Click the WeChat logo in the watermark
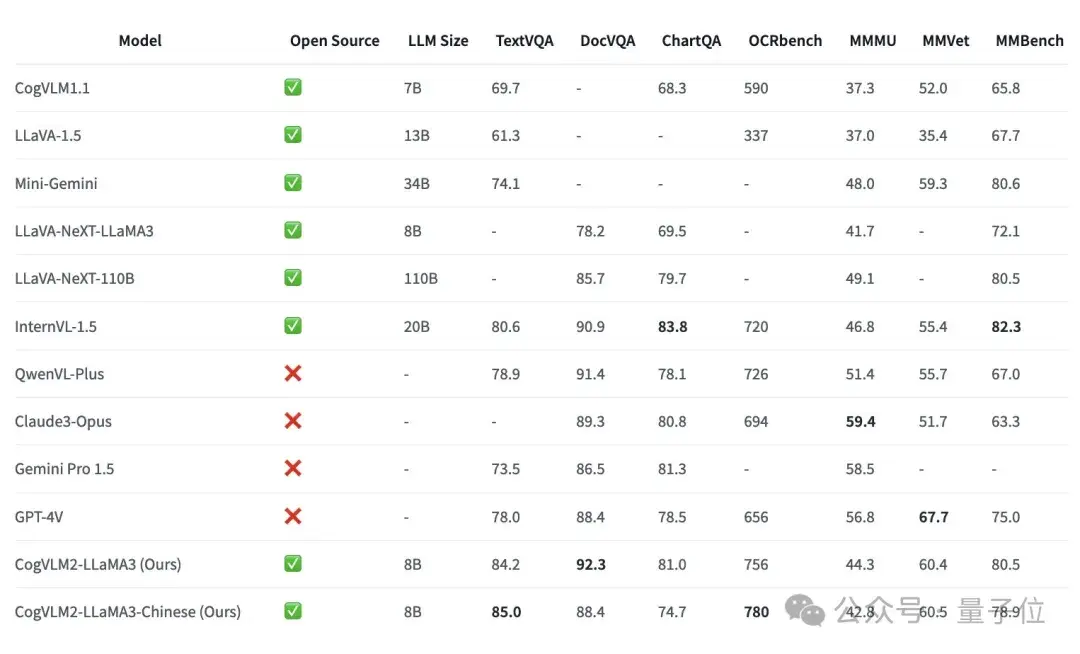This screenshot has width=1080, height=654. pos(805,609)
